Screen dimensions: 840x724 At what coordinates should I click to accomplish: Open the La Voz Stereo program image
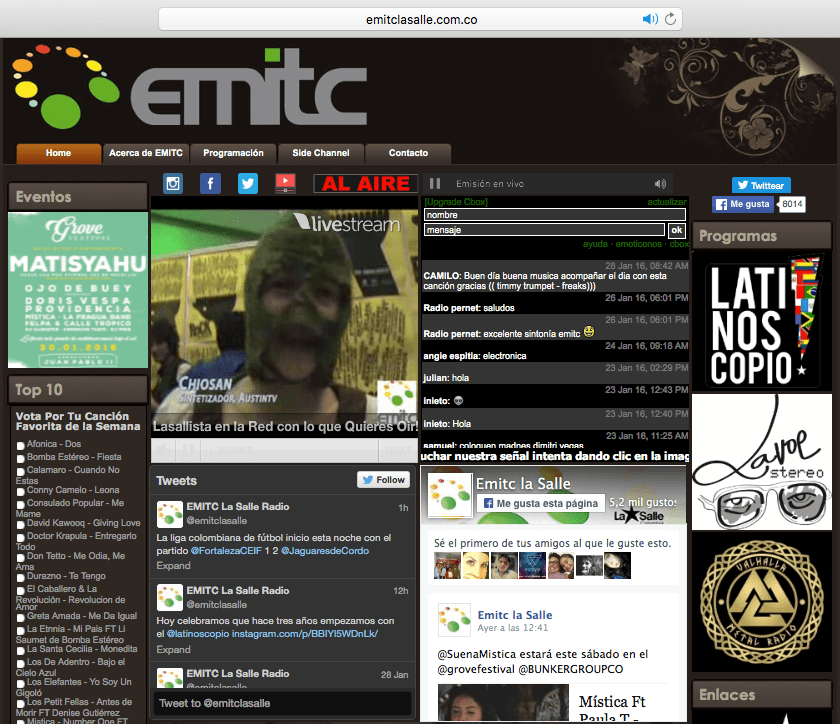pos(761,462)
